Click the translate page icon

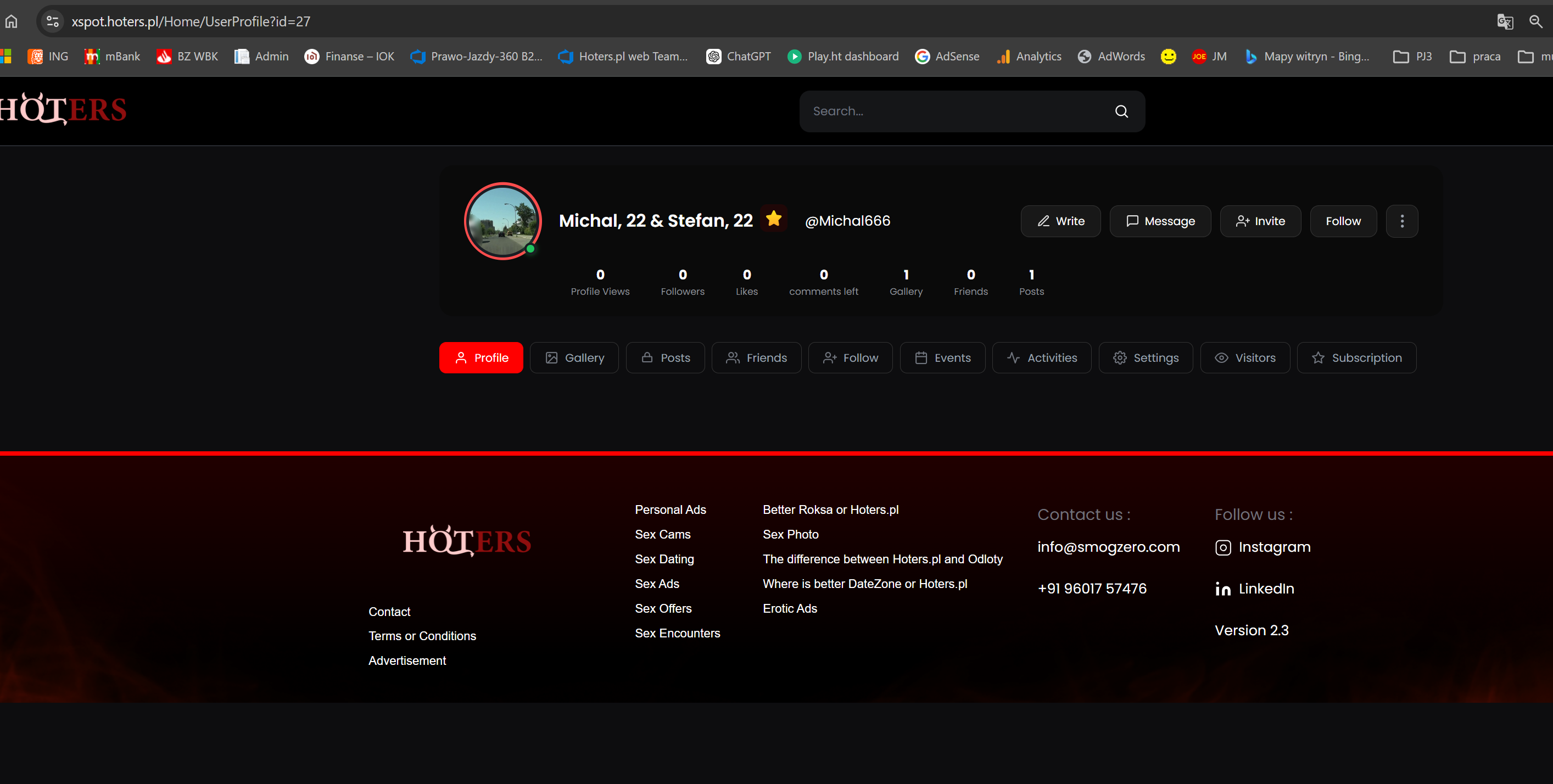(x=1505, y=22)
